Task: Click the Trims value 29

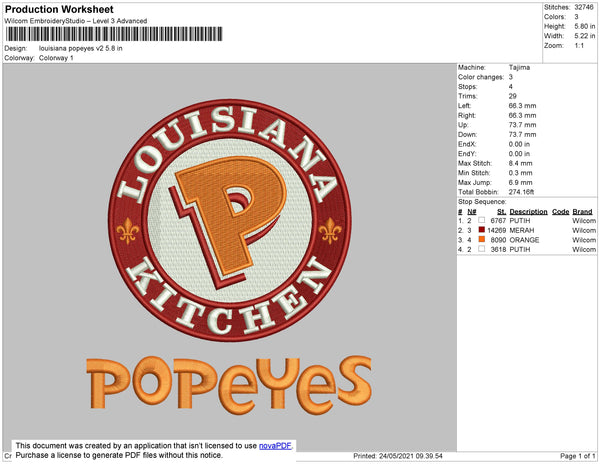Action: pyautogui.click(x=513, y=96)
